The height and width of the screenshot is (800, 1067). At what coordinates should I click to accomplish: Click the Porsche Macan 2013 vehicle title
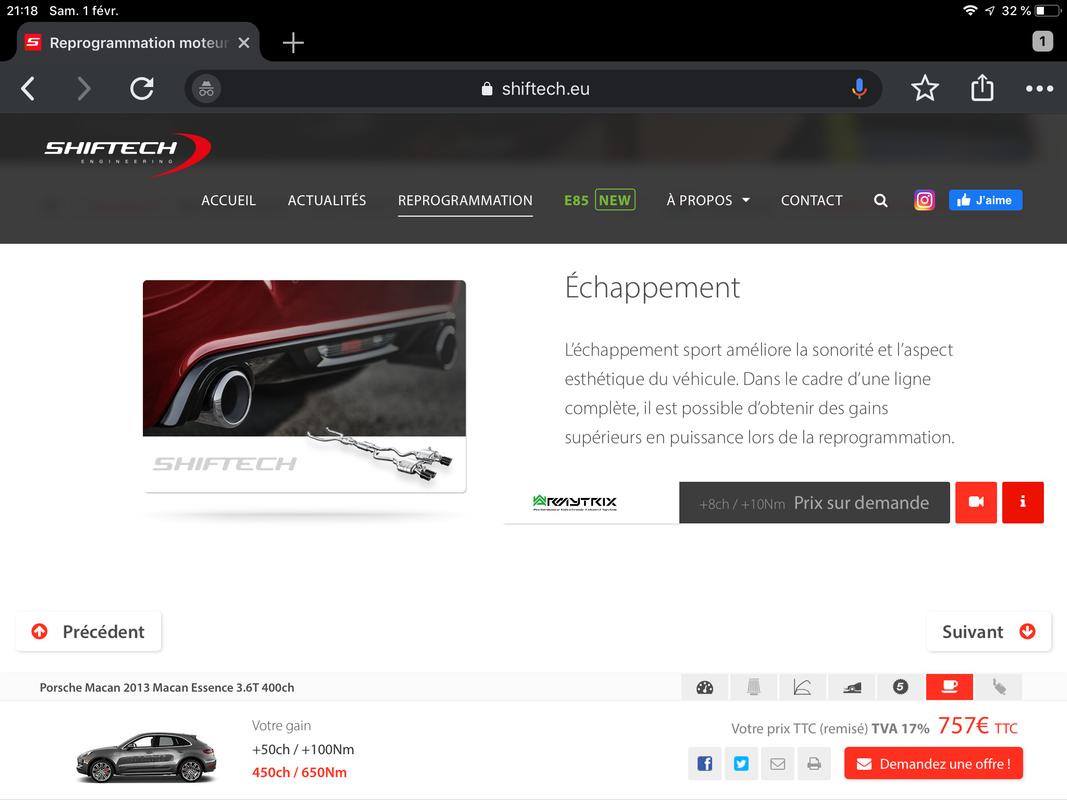point(167,688)
